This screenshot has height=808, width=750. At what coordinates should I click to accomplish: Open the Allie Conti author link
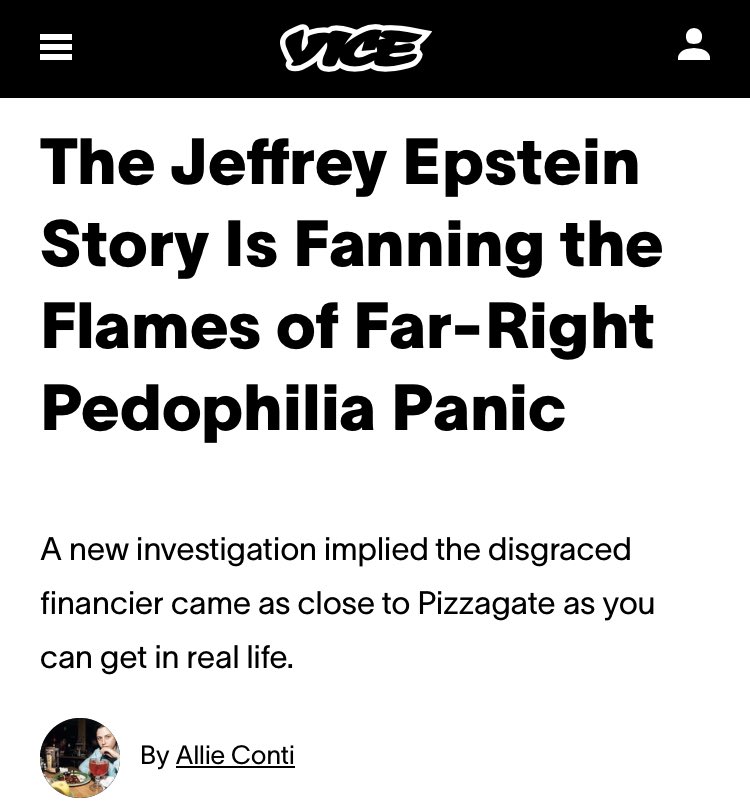(235, 755)
